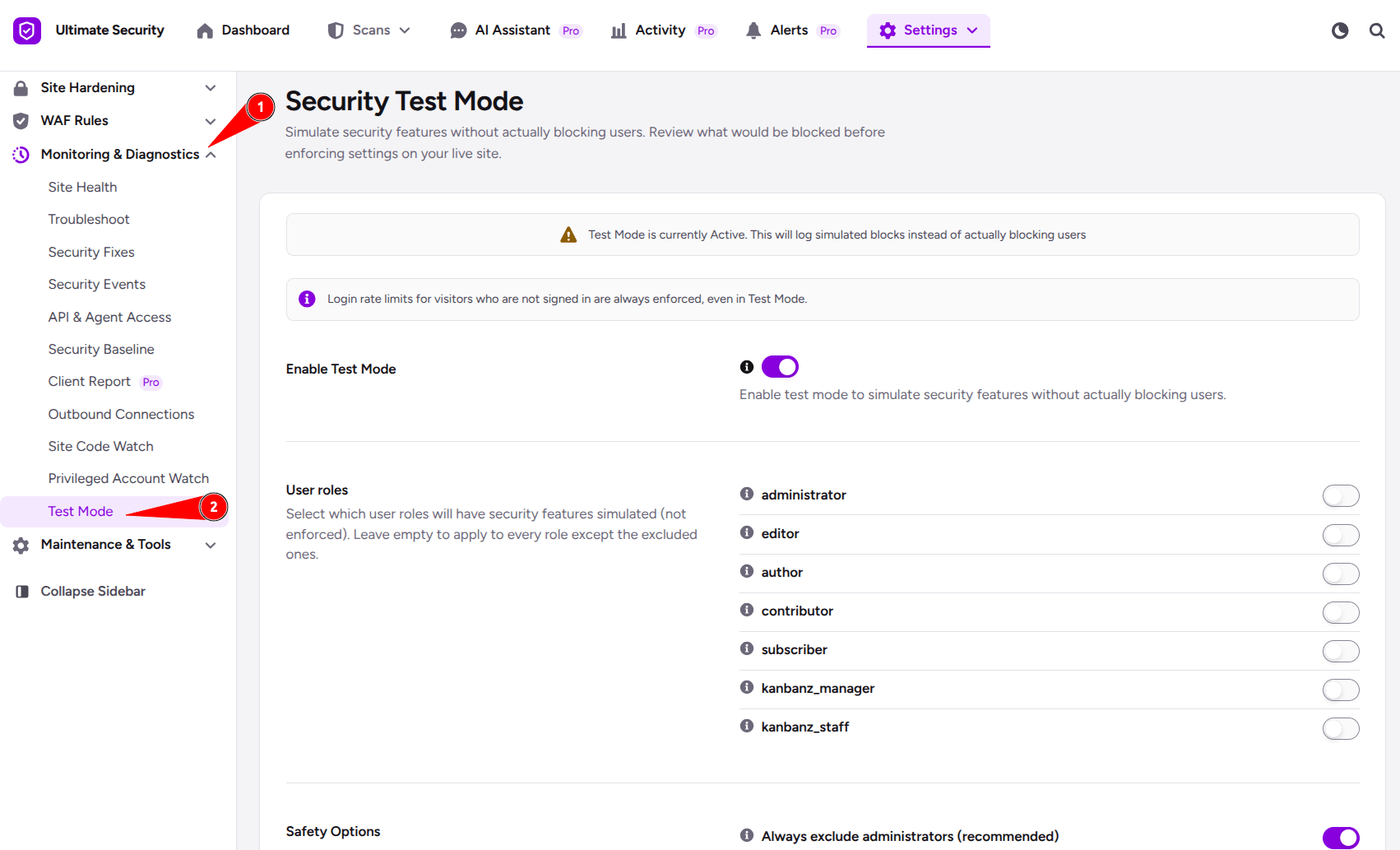Expand the Site Hardening section chevron
This screenshot has width=1400, height=850.
coord(211,88)
